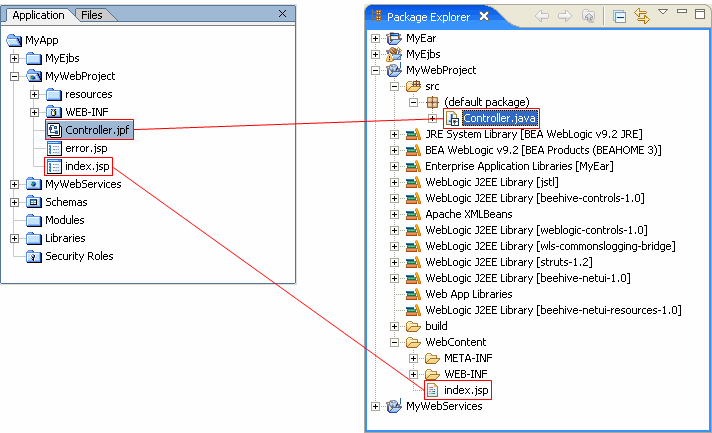712x433 pixels.
Task: Switch to the Files tab
Action: coord(92,15)
